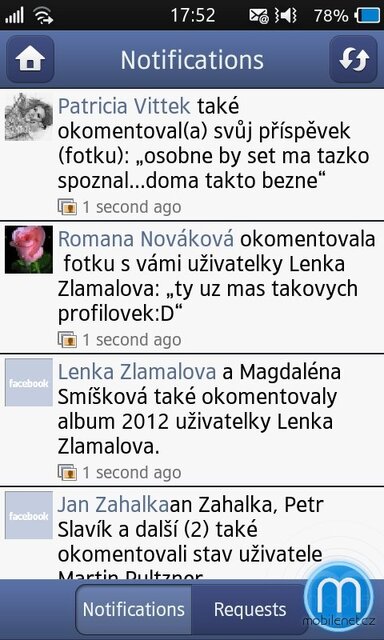This screenshot has height=640, width=384.
Task: Open Patricia Vittek's profile picture
Action: [x=29, y=117]
